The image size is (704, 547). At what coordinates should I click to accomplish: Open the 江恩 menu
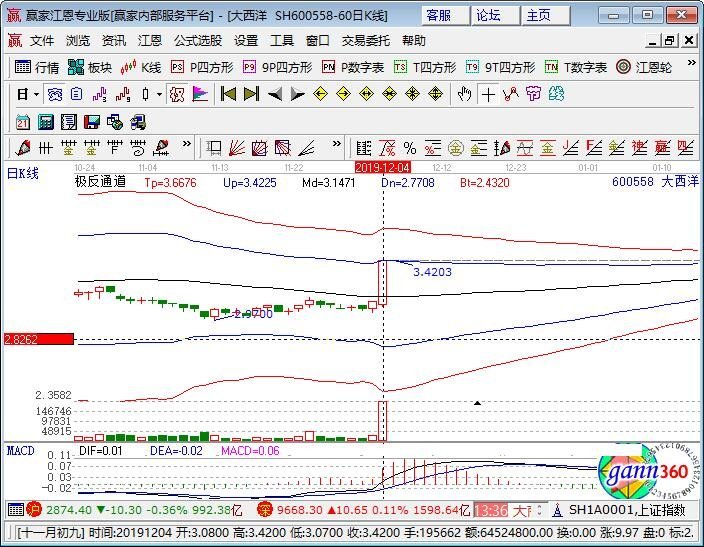point(150,40)
